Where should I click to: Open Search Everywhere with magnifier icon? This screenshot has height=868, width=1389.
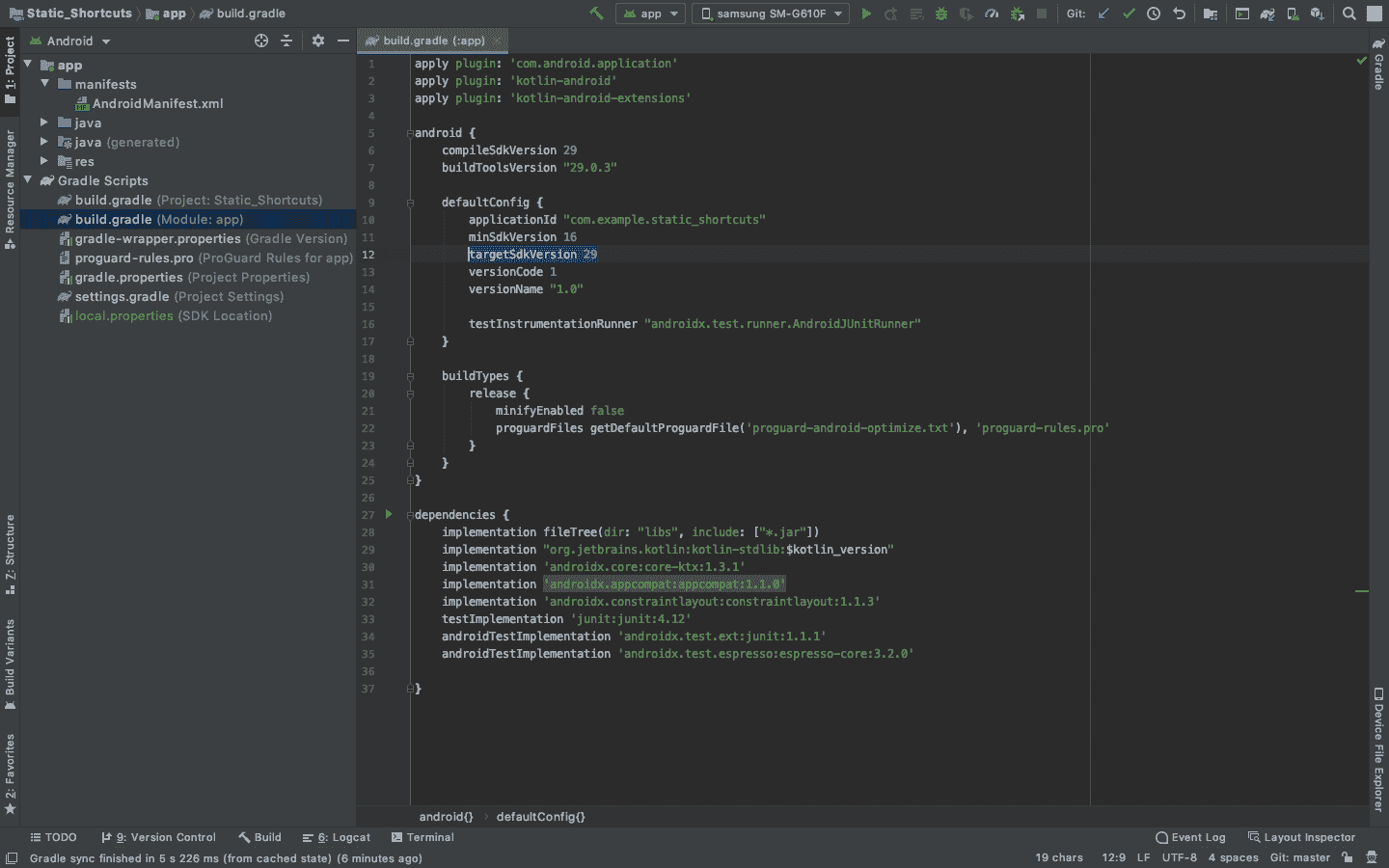[1348, 14]
